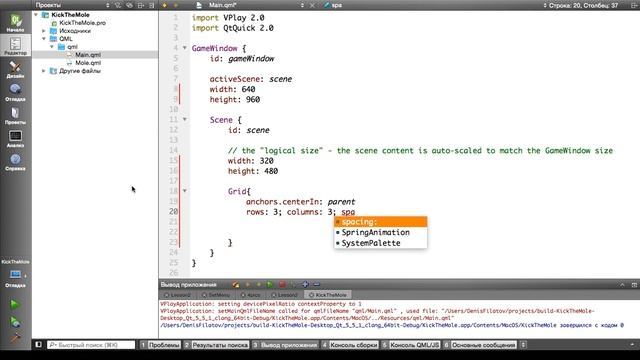Open the Дизайн design mode

[16, 69]
